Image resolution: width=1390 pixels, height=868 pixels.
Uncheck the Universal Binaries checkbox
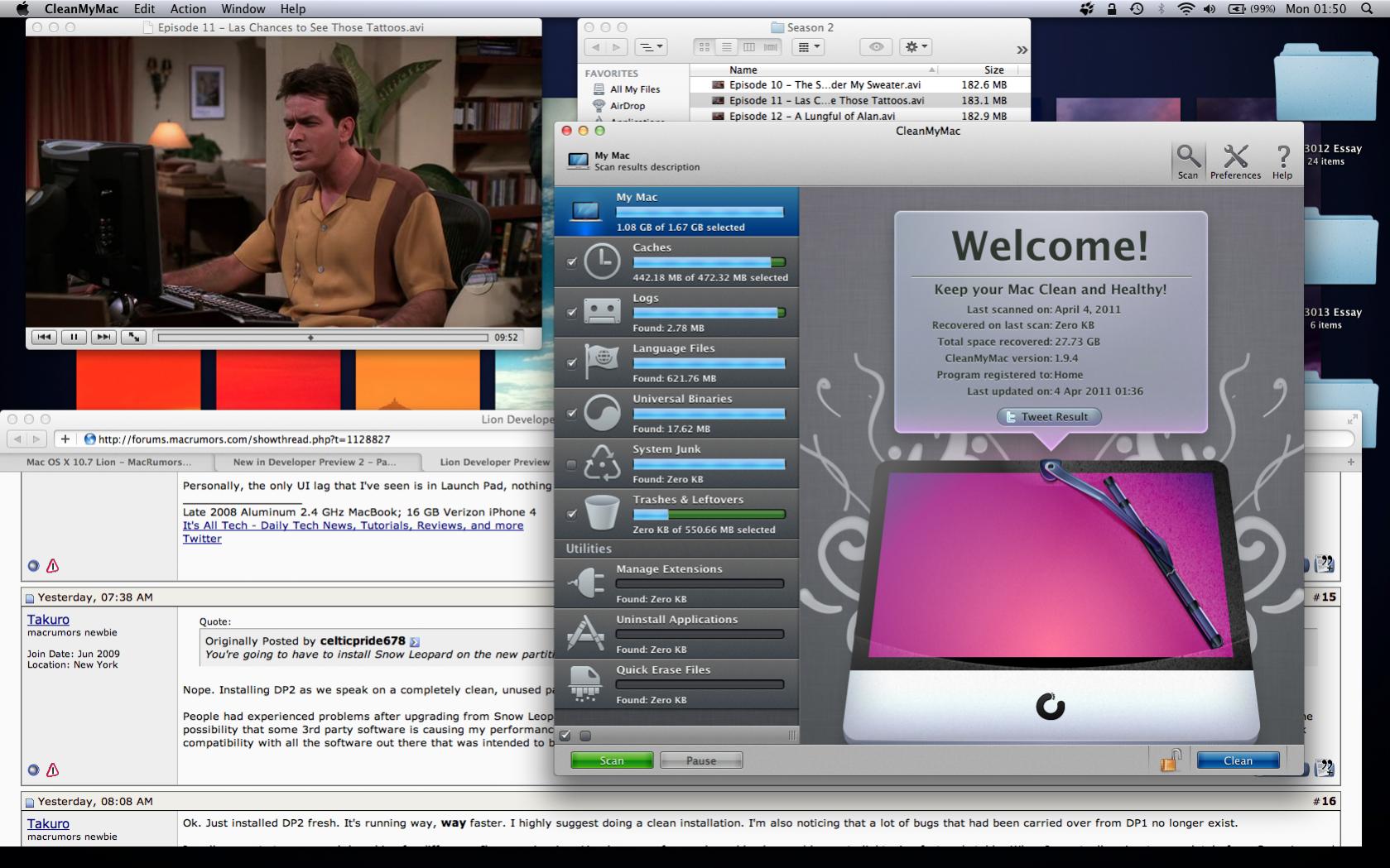tap(571, 414)
